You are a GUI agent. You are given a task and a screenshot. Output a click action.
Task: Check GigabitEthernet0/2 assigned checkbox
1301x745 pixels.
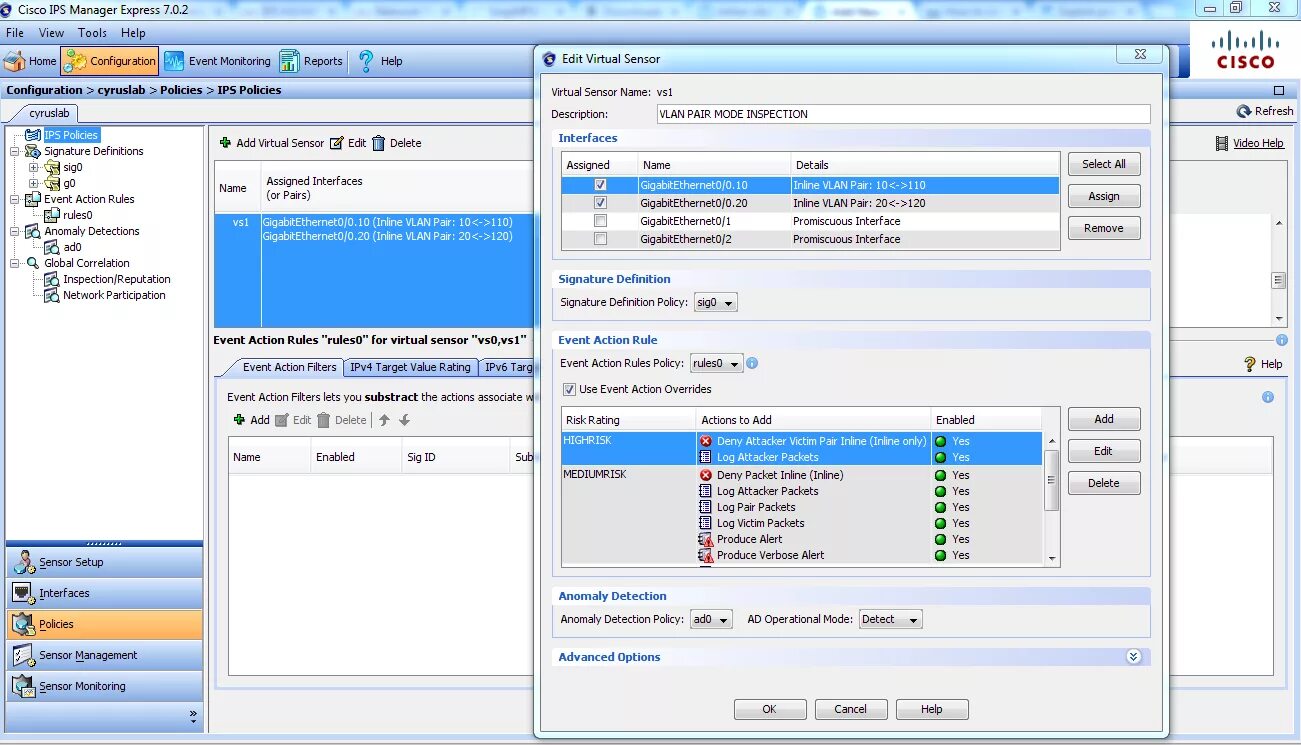(x=600, y=239)
